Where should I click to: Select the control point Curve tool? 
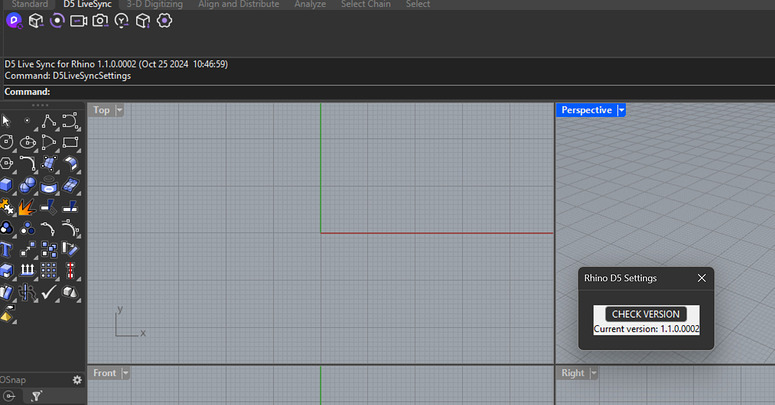[70, 121]
